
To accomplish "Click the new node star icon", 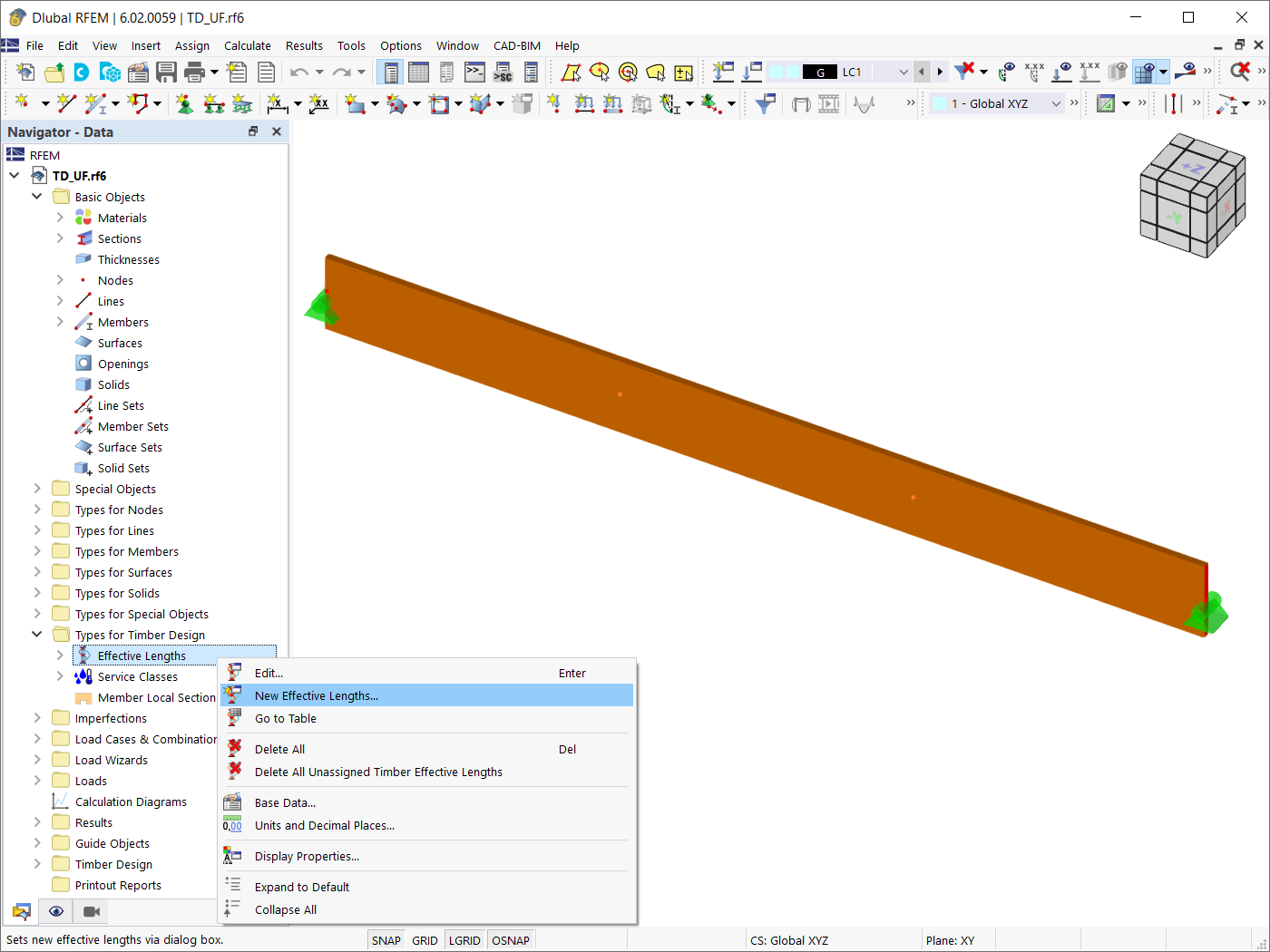I will tap(23, 103).
